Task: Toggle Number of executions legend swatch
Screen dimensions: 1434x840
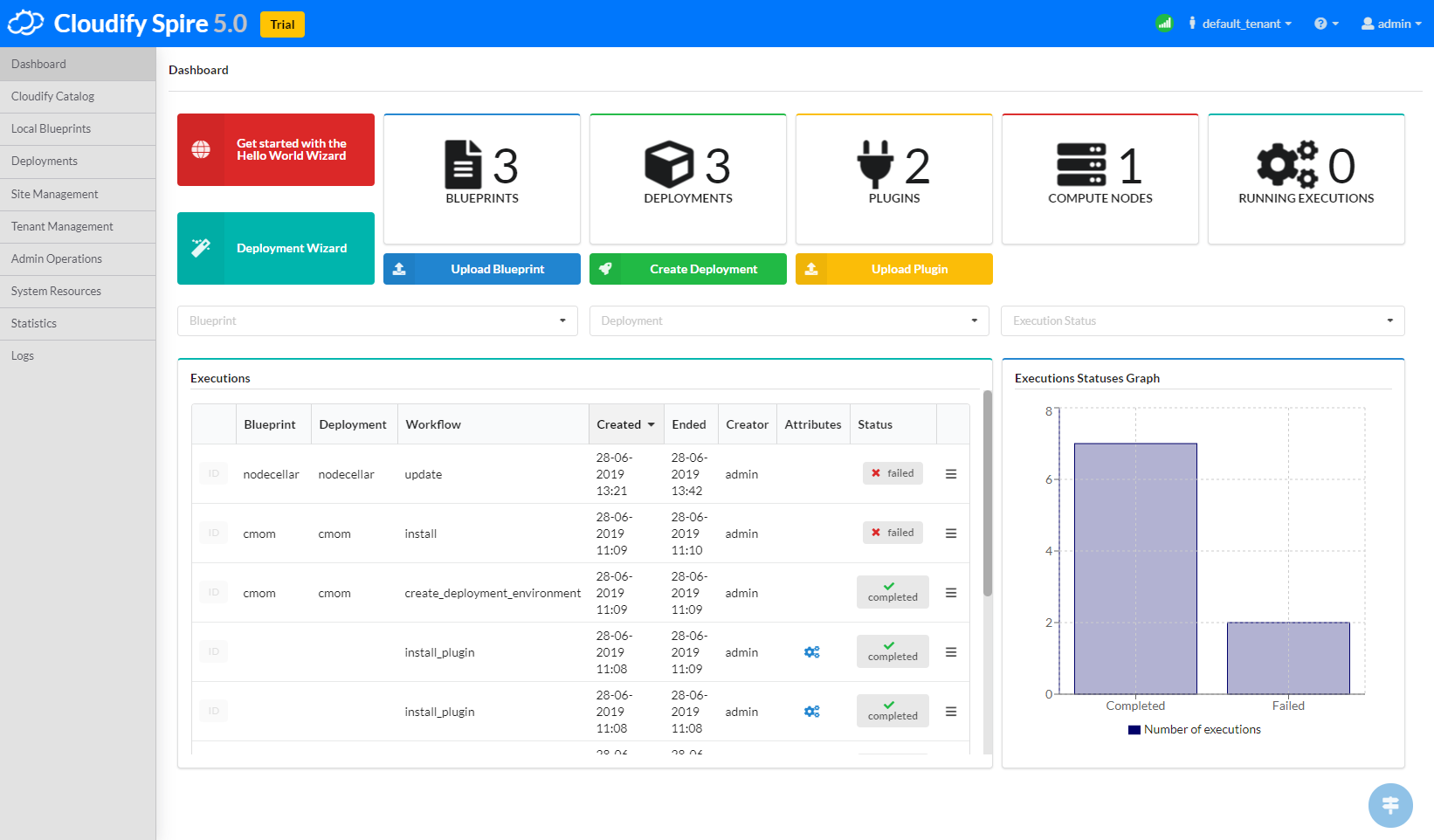Action: coord(1134,730)
